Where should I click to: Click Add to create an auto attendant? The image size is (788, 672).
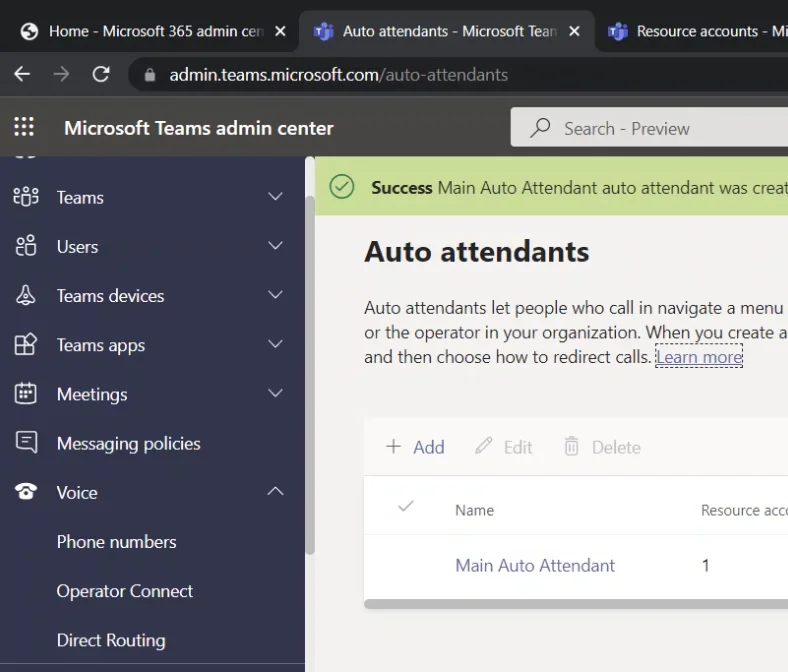pos(415,447)
